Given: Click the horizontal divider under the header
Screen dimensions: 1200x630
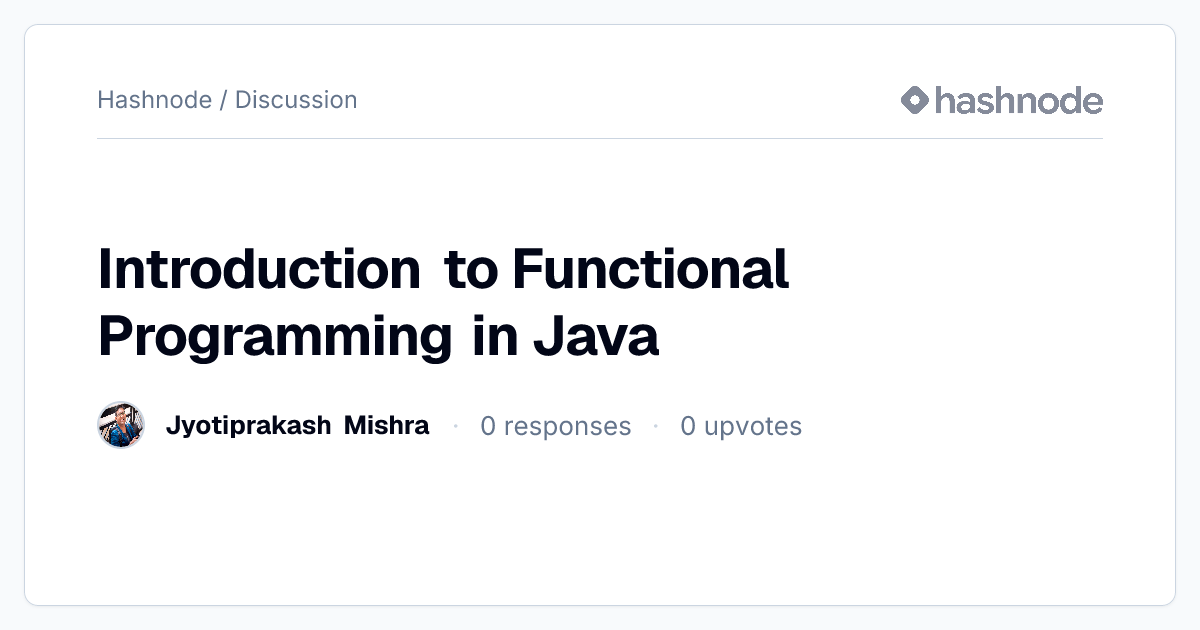Looking at the screenshot, I should (600, 138).
